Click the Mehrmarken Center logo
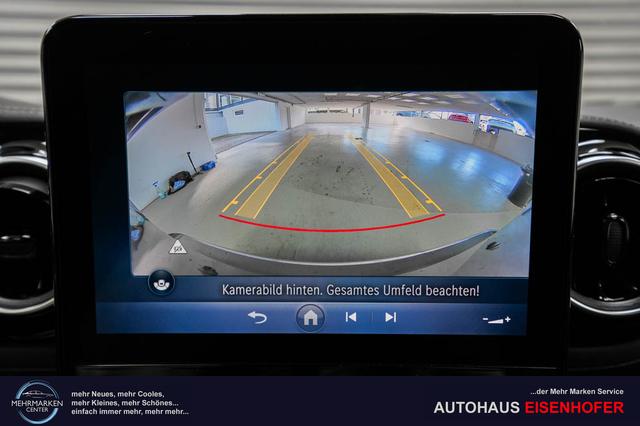 37,402
